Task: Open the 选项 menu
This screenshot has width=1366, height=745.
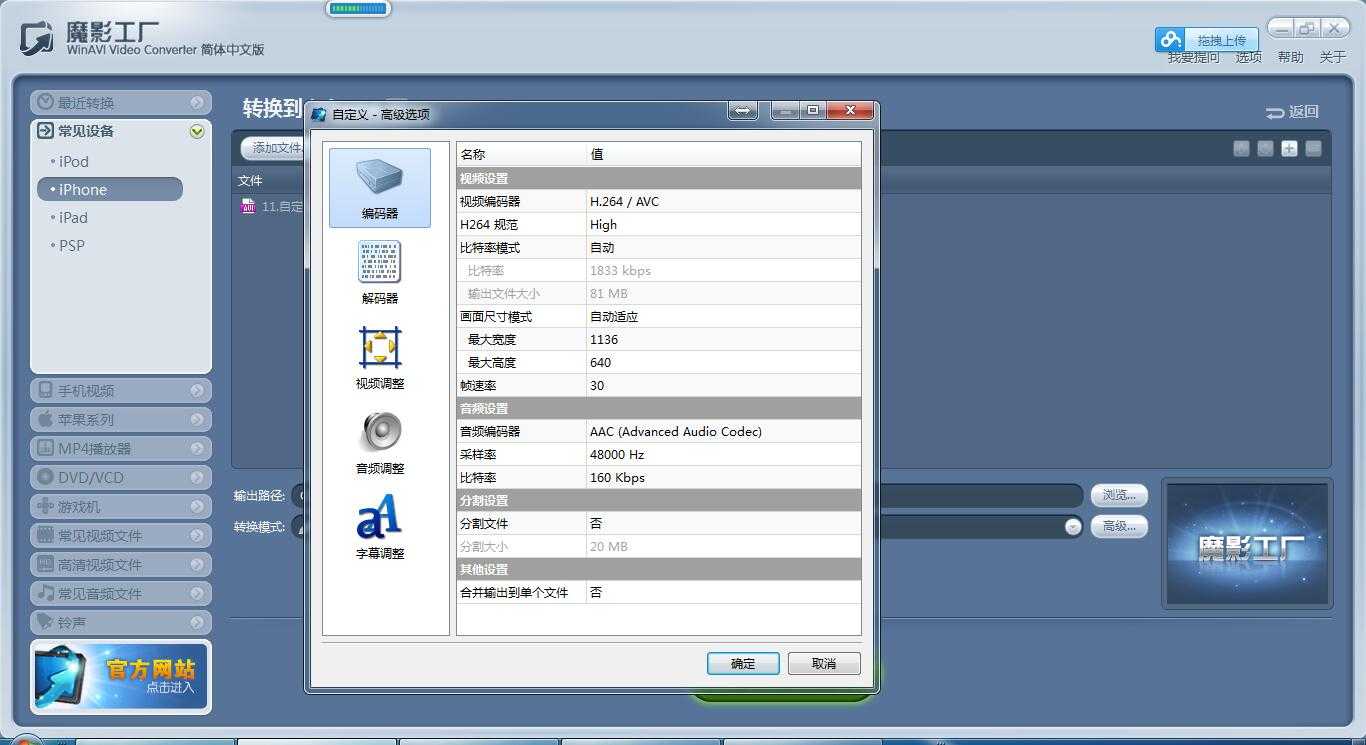Action: (1249, 57)
